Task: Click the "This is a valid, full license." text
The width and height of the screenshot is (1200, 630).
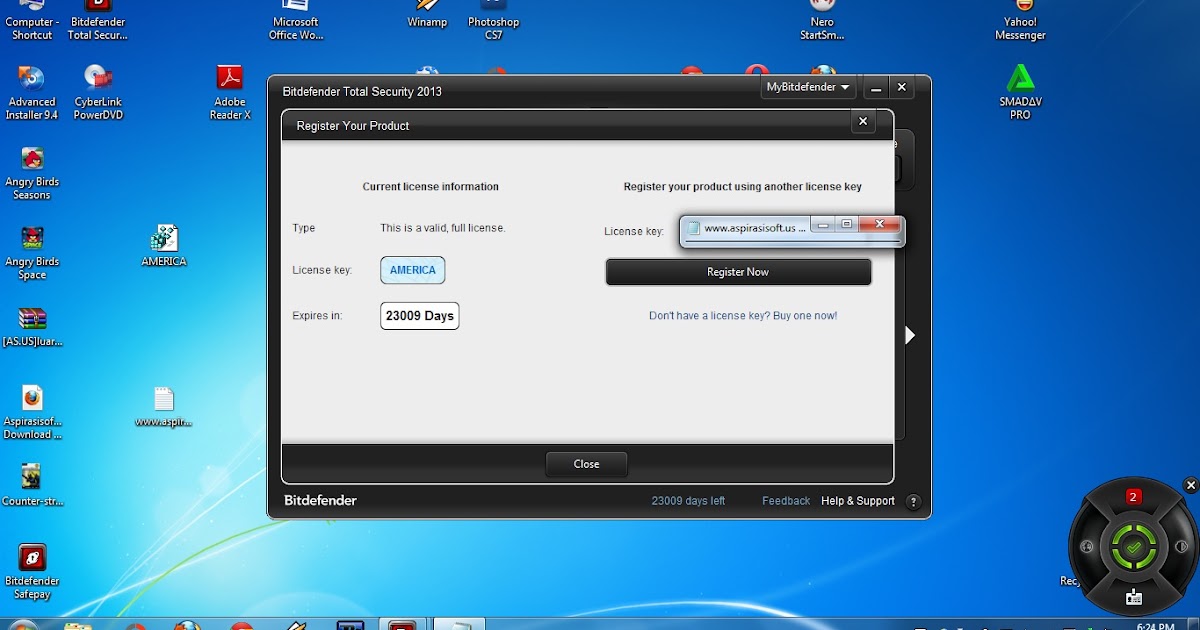Action: [x=443, y=228]
